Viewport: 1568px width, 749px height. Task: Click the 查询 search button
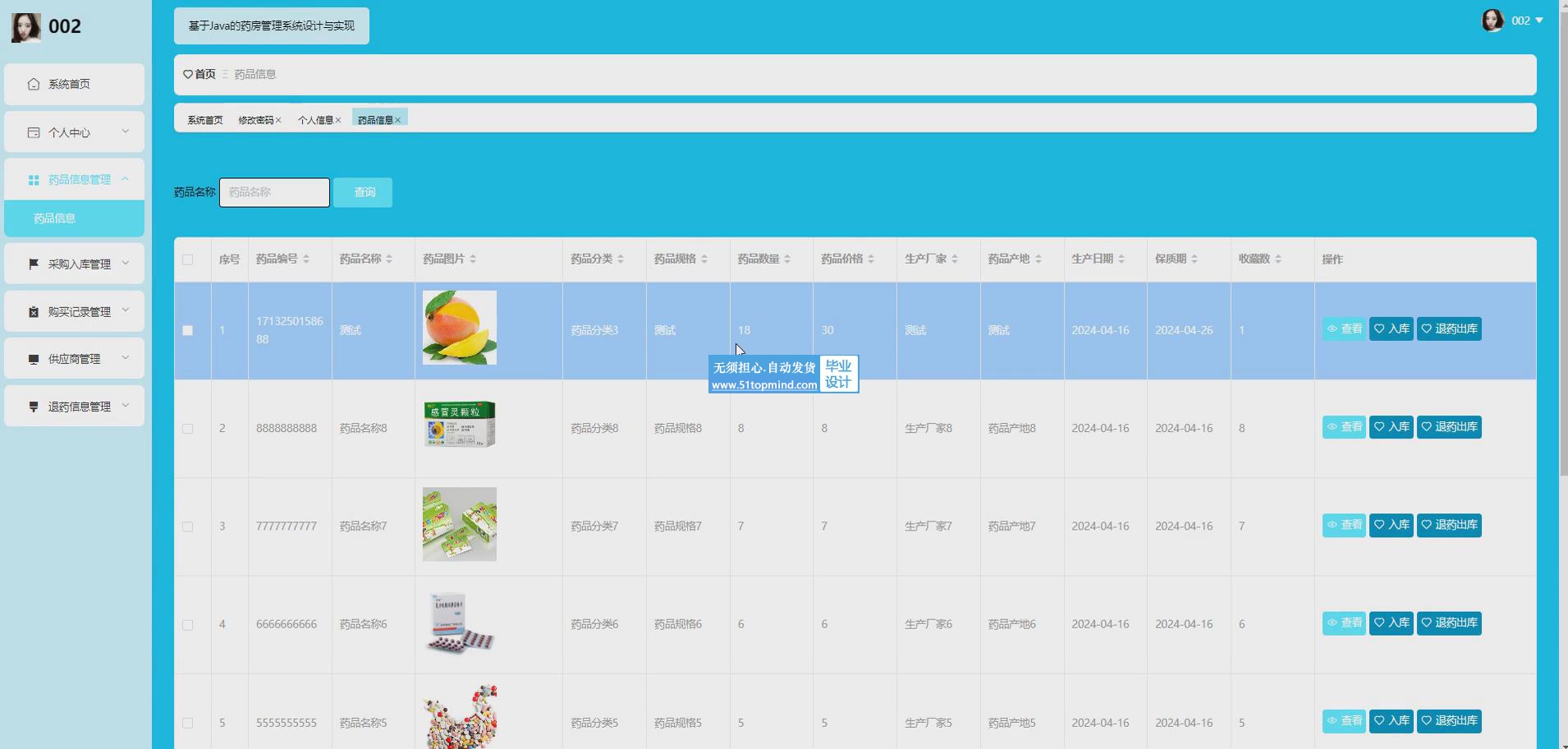(363, 192)
